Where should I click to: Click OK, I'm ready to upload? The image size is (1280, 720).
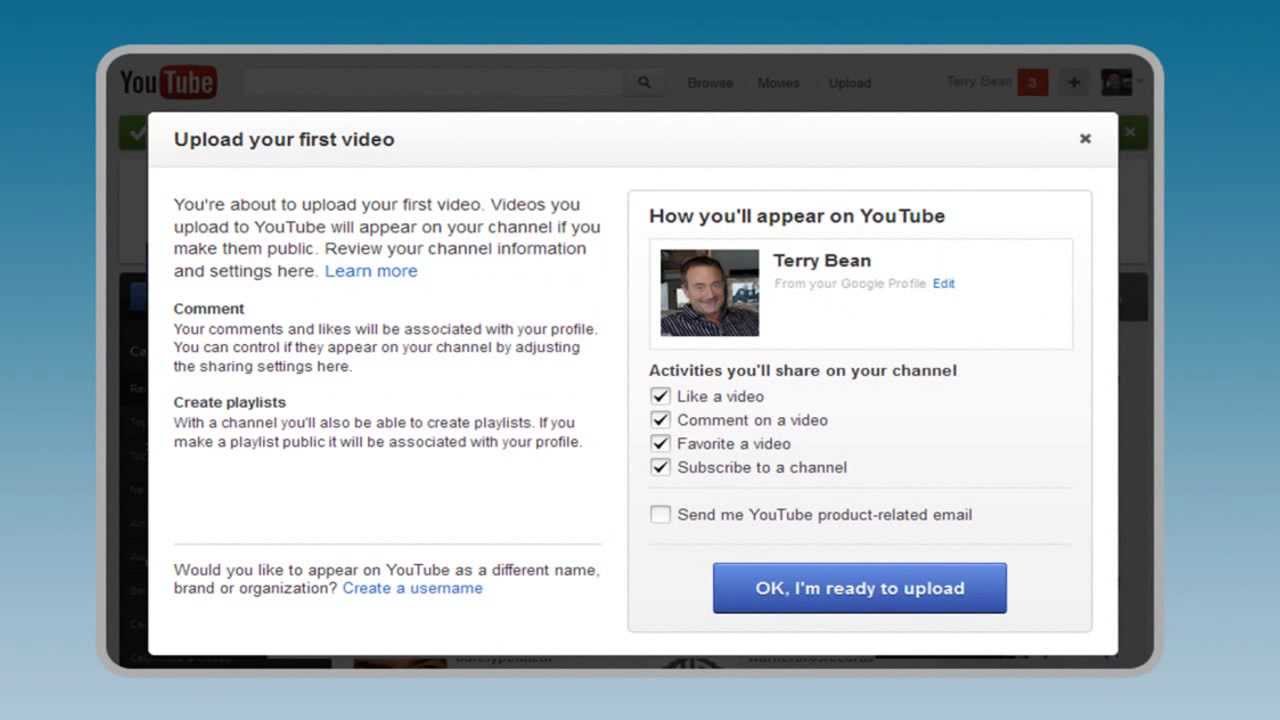(x=860, y=588)
